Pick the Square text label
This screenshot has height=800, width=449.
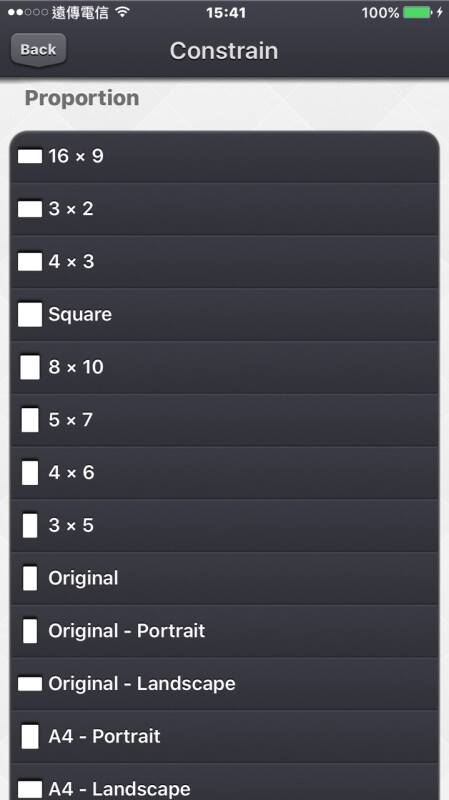80,315
